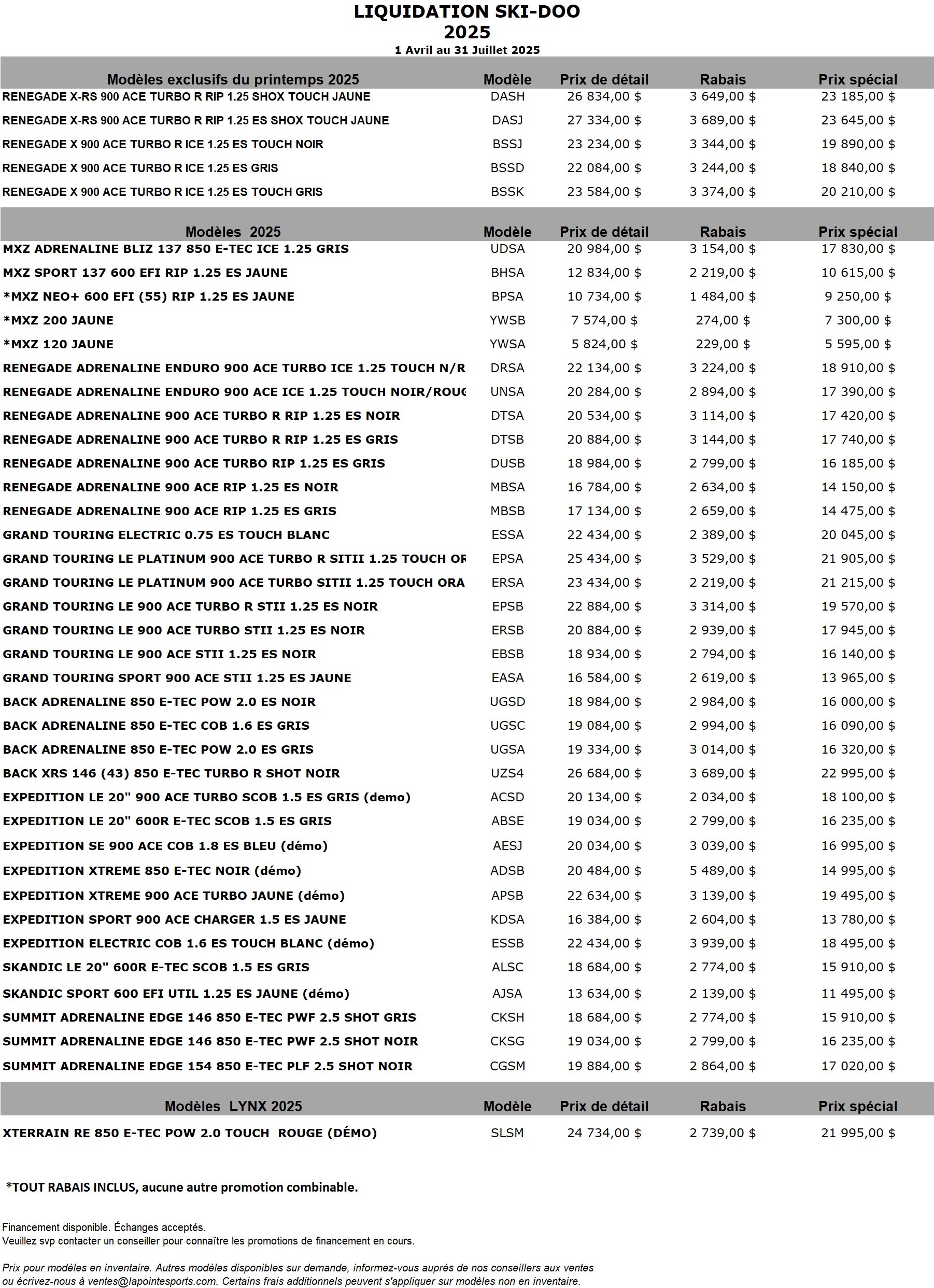Click model code BSSD

(507, 168)
